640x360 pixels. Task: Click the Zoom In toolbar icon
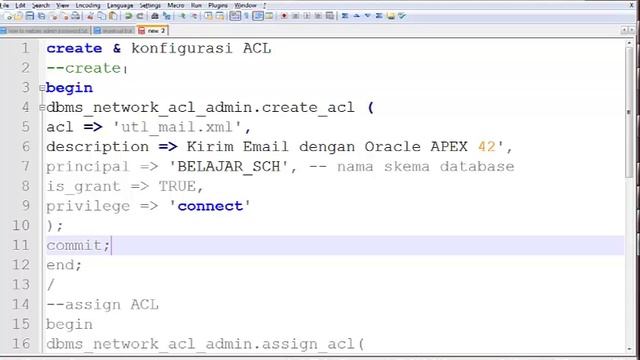(x=182, y=16)
